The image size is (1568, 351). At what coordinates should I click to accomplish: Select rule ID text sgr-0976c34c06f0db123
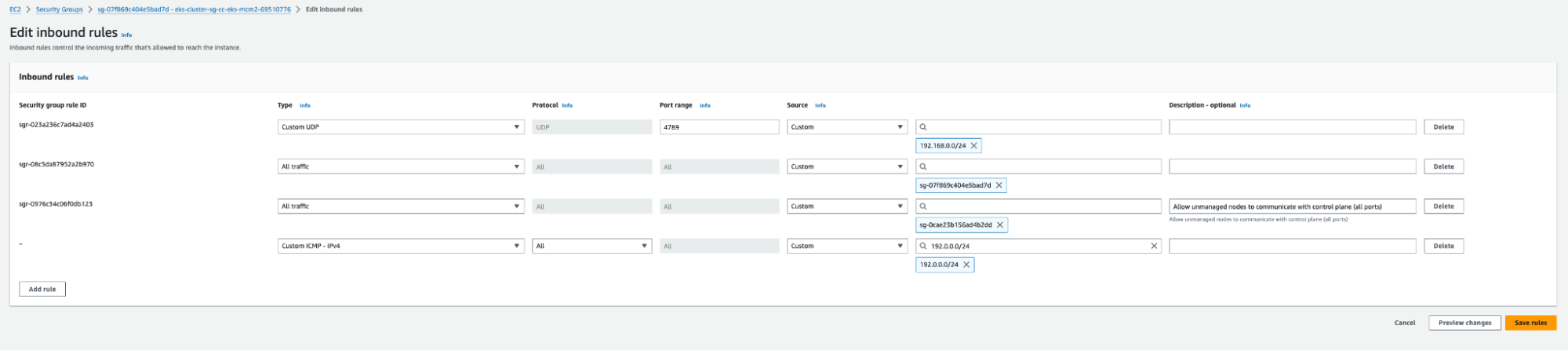[56, 204]
